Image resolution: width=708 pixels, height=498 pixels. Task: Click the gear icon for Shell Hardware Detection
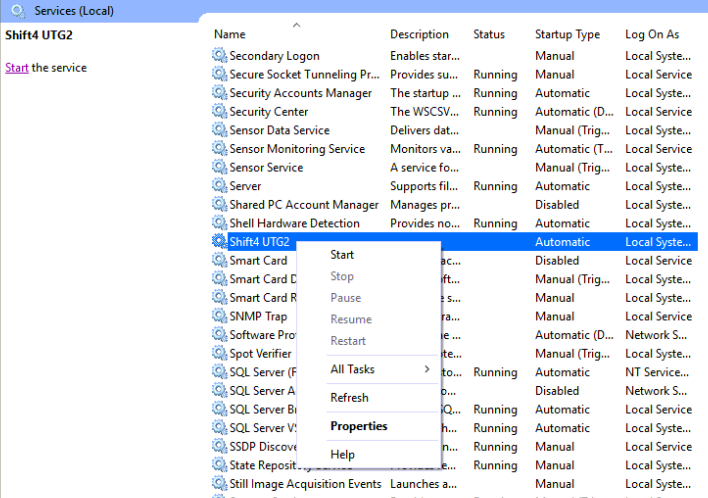coord(220,223)
